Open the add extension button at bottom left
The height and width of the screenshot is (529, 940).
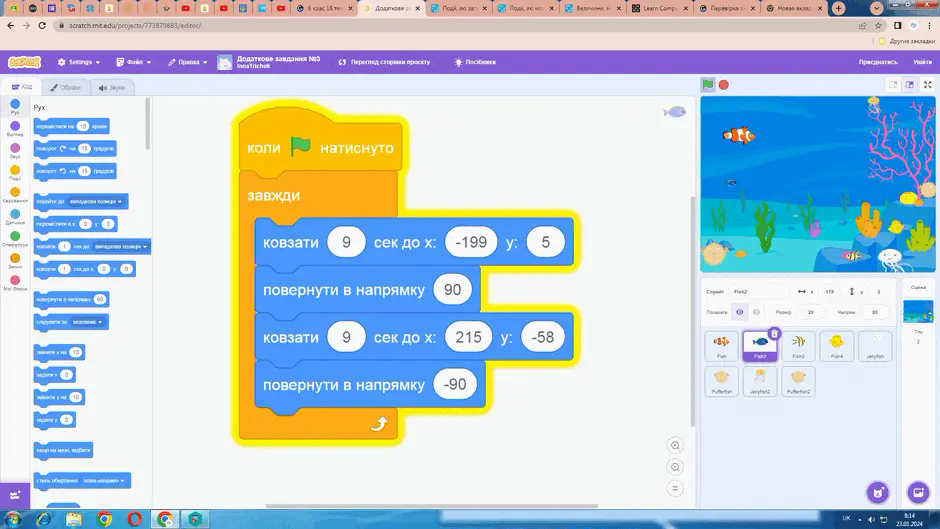pos(15,495)
